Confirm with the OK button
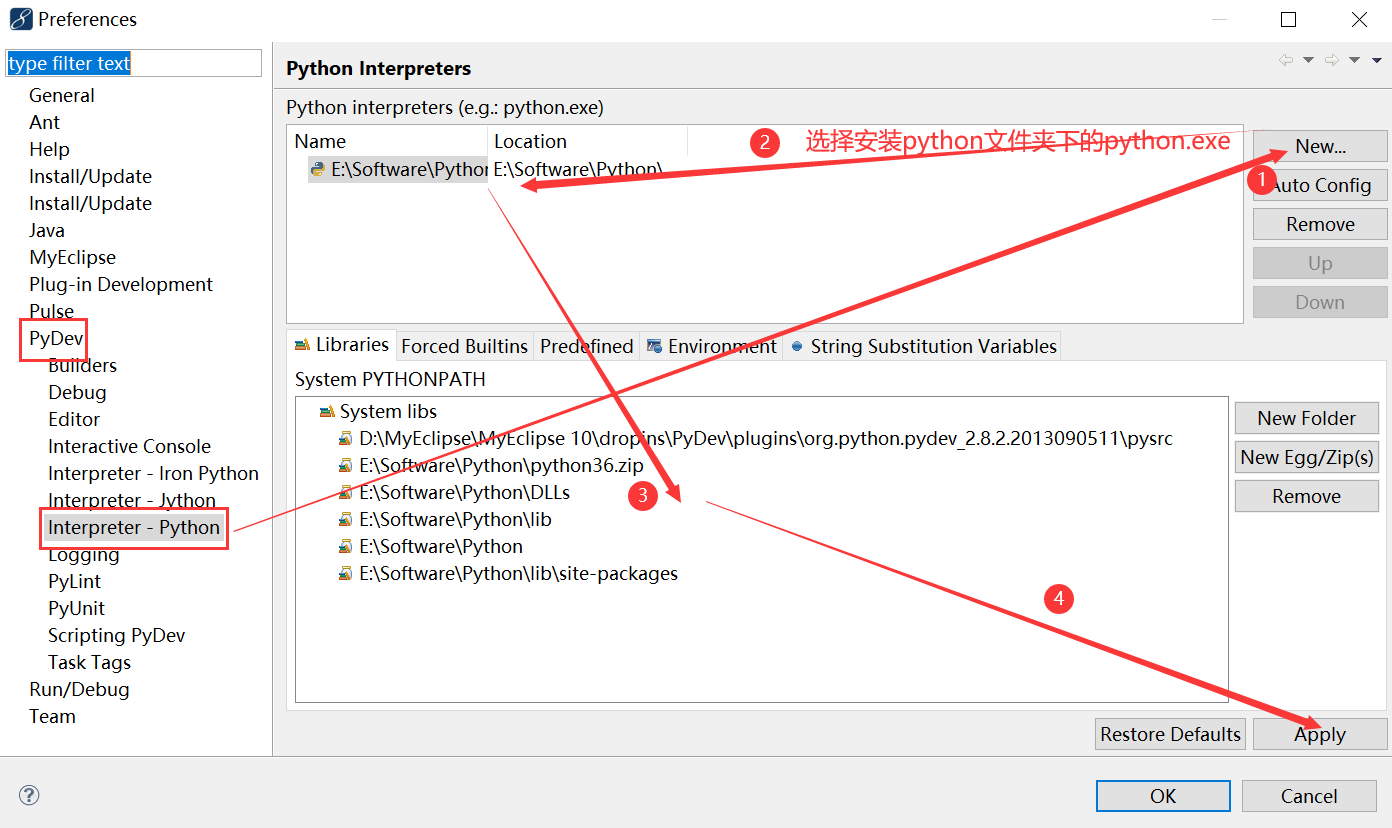 pos(1163,796)
